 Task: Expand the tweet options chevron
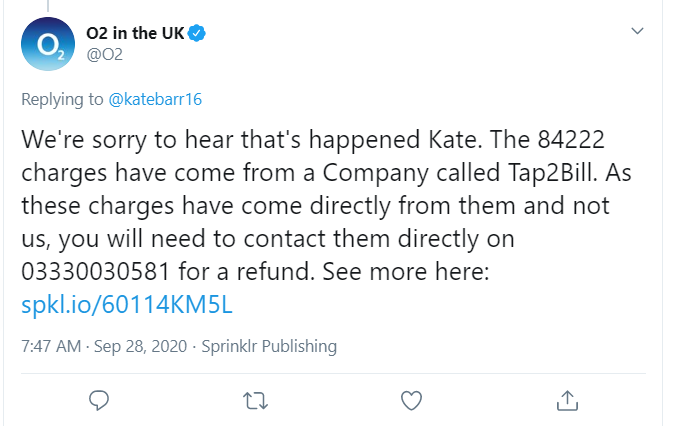tap(638, 32)
